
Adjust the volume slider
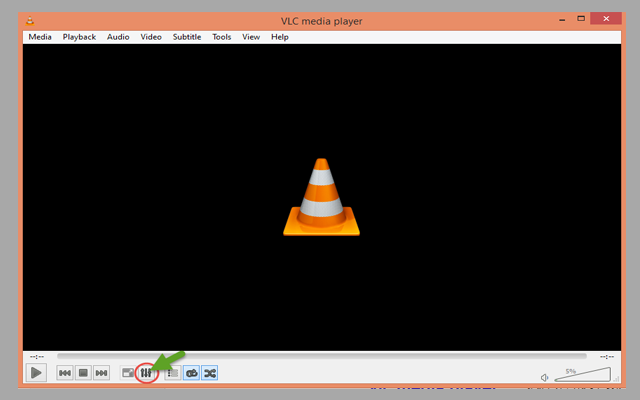pos(580,376)
